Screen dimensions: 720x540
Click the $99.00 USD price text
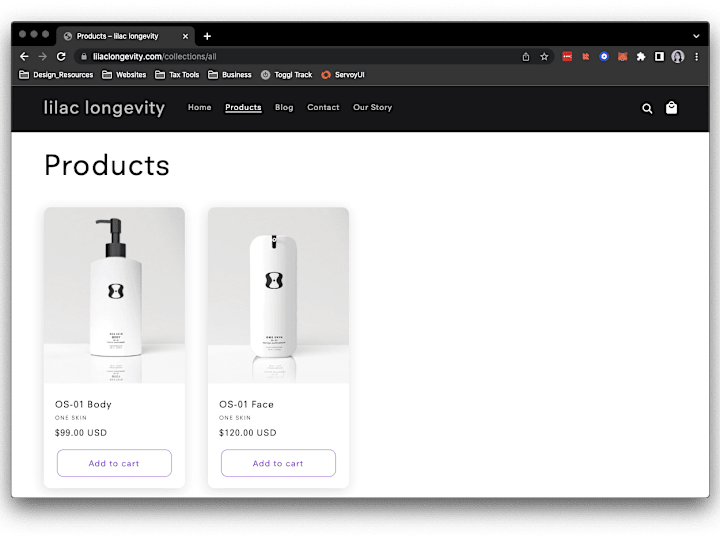(x=81, y=433)
